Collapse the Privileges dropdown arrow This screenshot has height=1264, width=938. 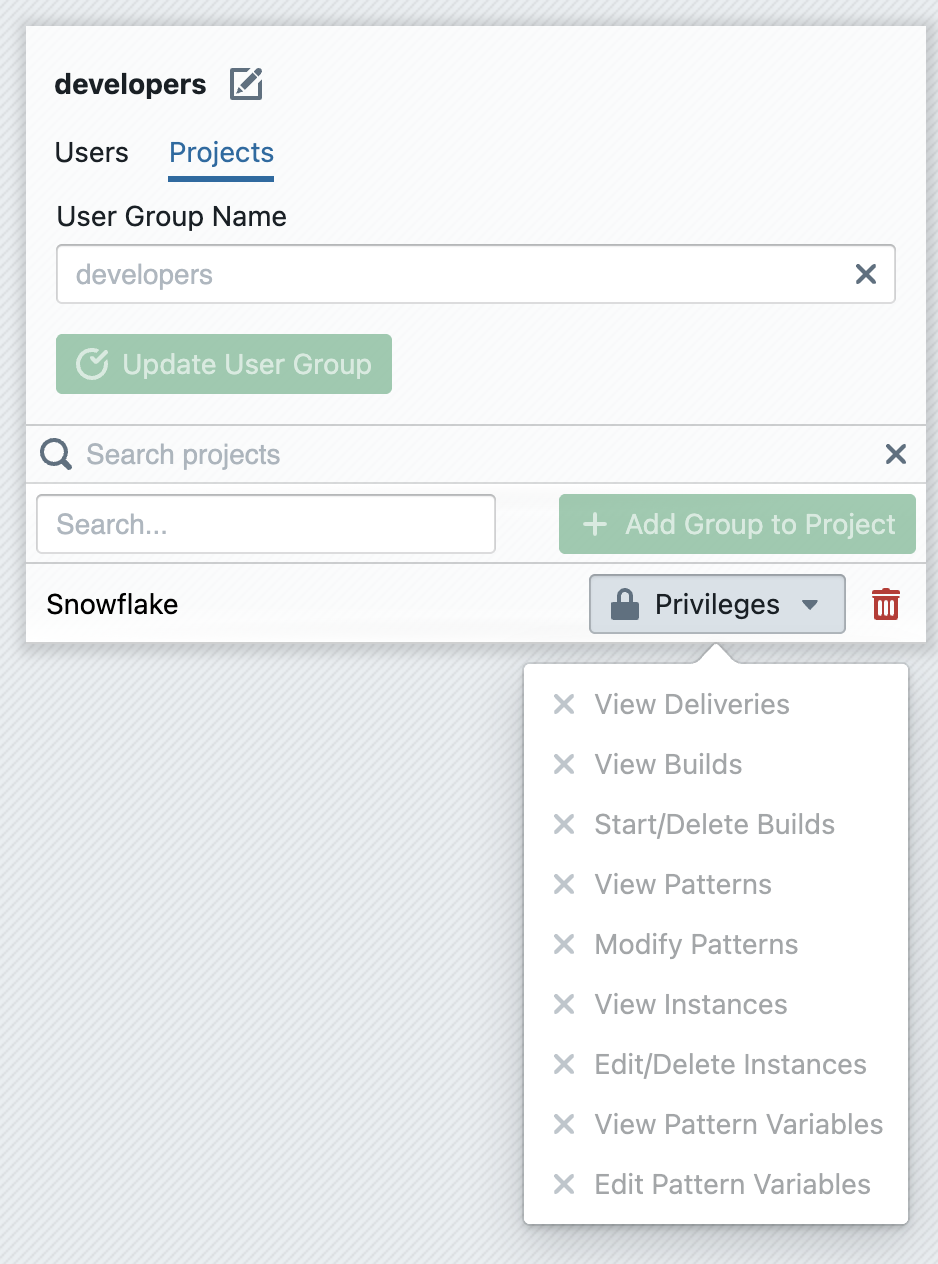[811, 605]
